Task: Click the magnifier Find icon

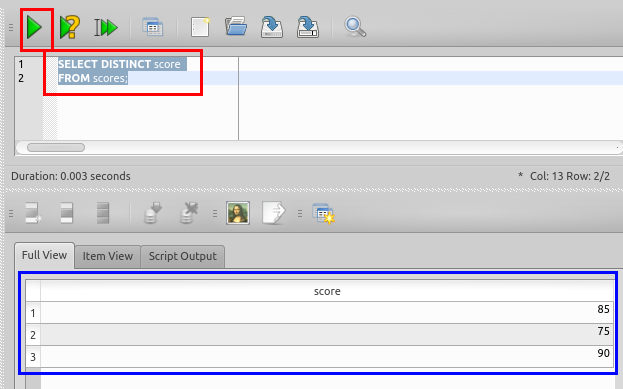Action: (x=355, y=27)
